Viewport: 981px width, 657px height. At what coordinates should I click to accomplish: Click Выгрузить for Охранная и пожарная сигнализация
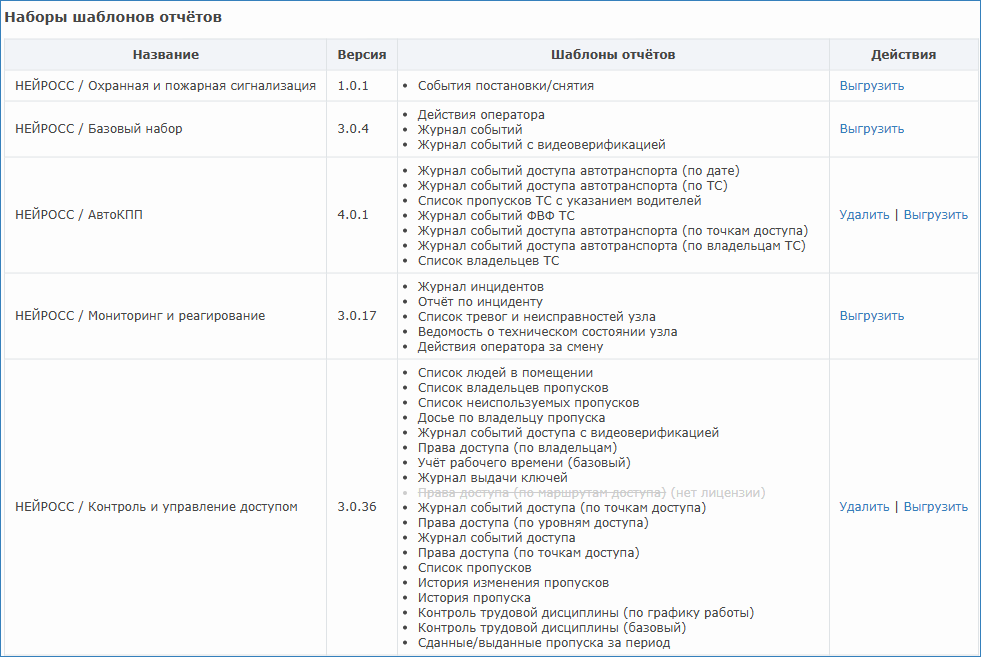[x=872, y=86]
